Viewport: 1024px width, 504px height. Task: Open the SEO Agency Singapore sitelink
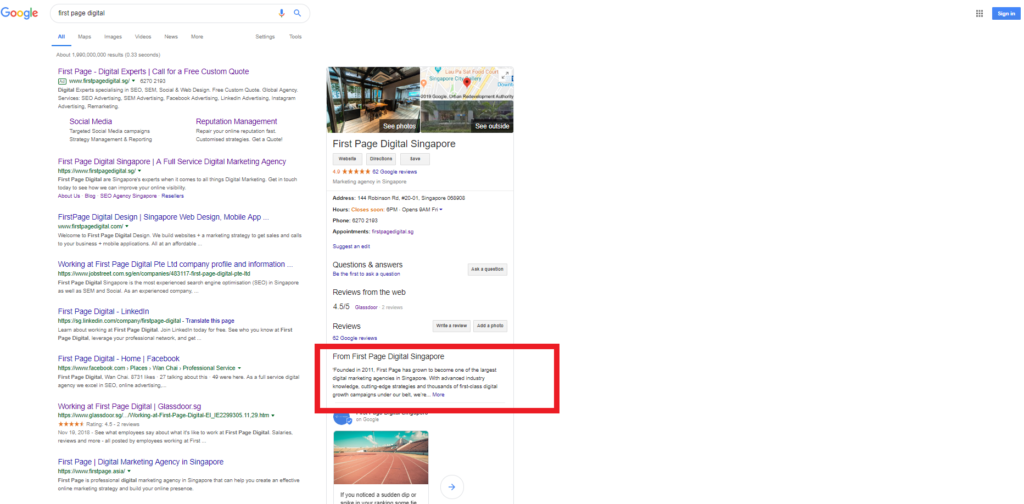pyautogui.click(x=129, y=196)
